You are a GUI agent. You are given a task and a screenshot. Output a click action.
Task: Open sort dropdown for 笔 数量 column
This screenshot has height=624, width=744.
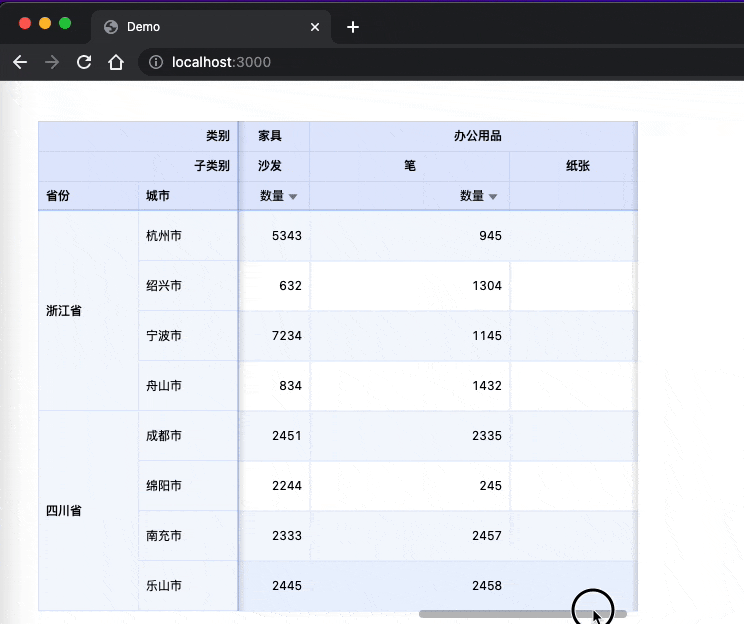point(493,196)
